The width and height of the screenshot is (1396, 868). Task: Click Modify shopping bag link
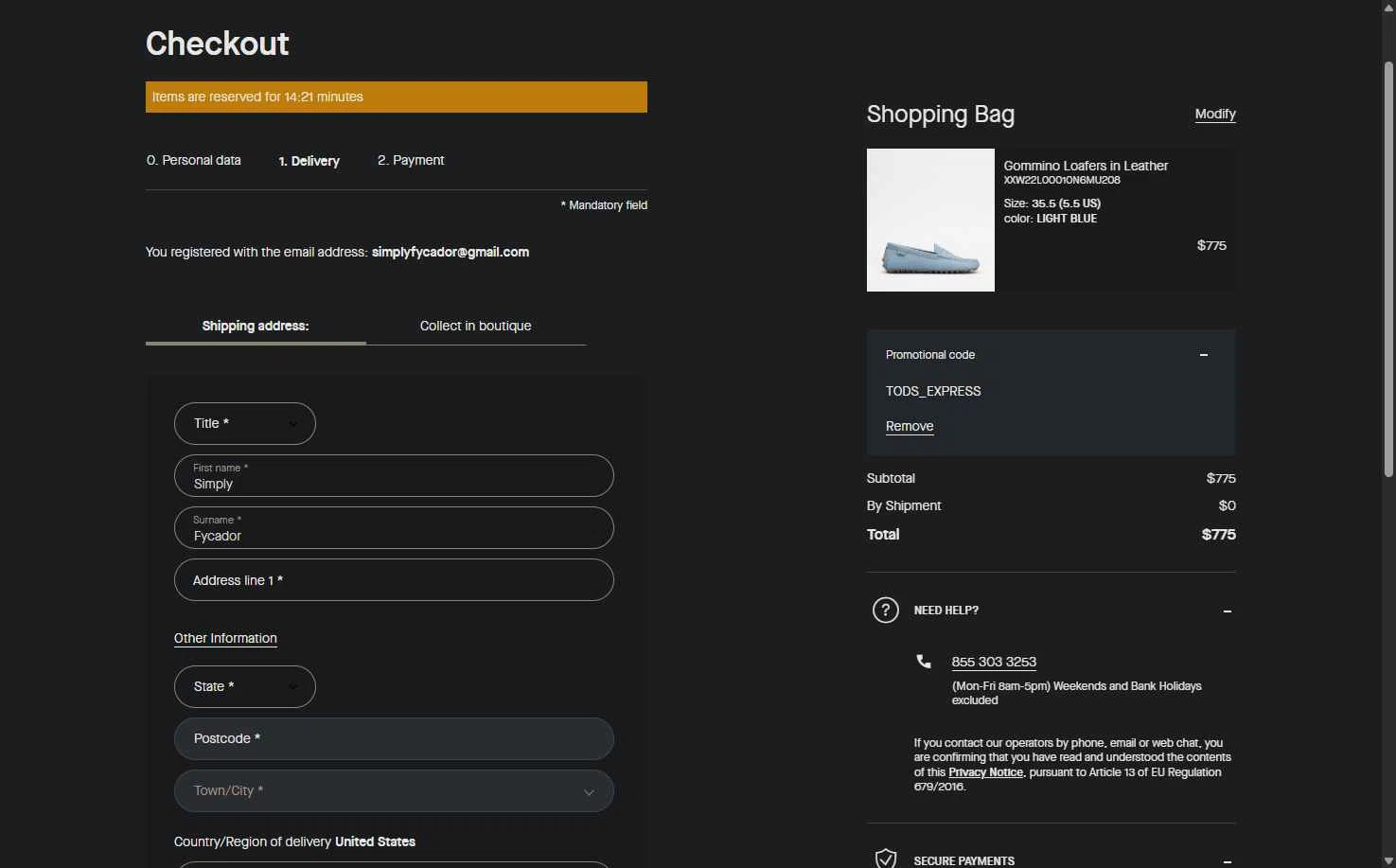pos(1214,114)
